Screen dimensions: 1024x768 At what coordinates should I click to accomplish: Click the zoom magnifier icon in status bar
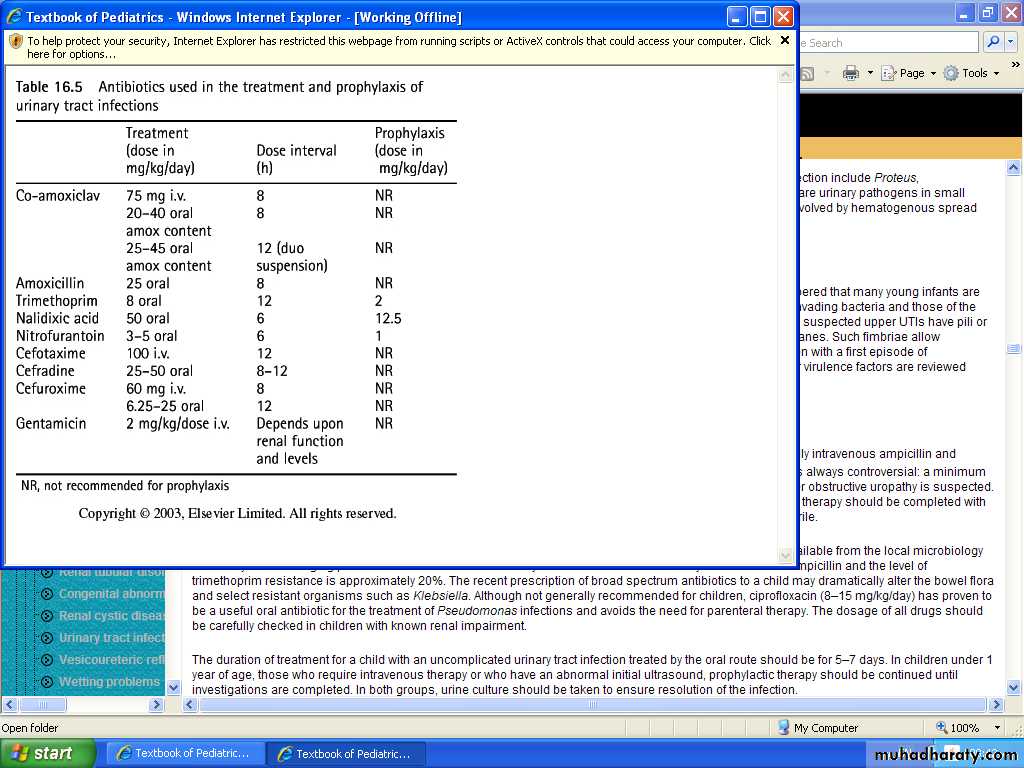click(x=942, y=728)
